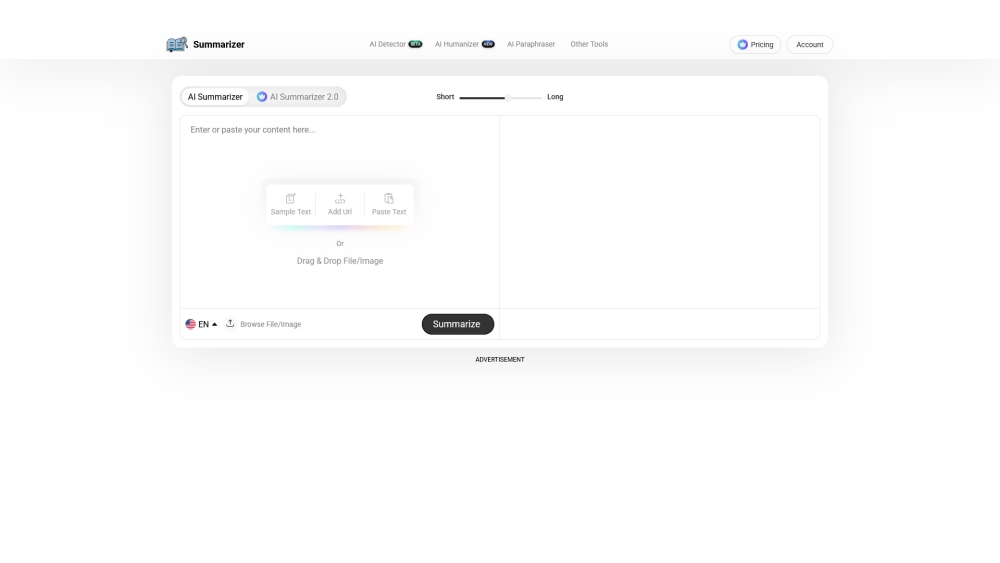
Task: Open the Pricing page
Action: coord(755,45)
